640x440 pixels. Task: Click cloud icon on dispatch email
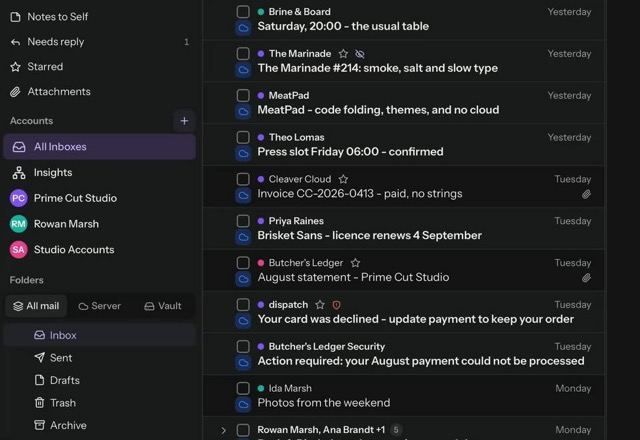point(243,321)
